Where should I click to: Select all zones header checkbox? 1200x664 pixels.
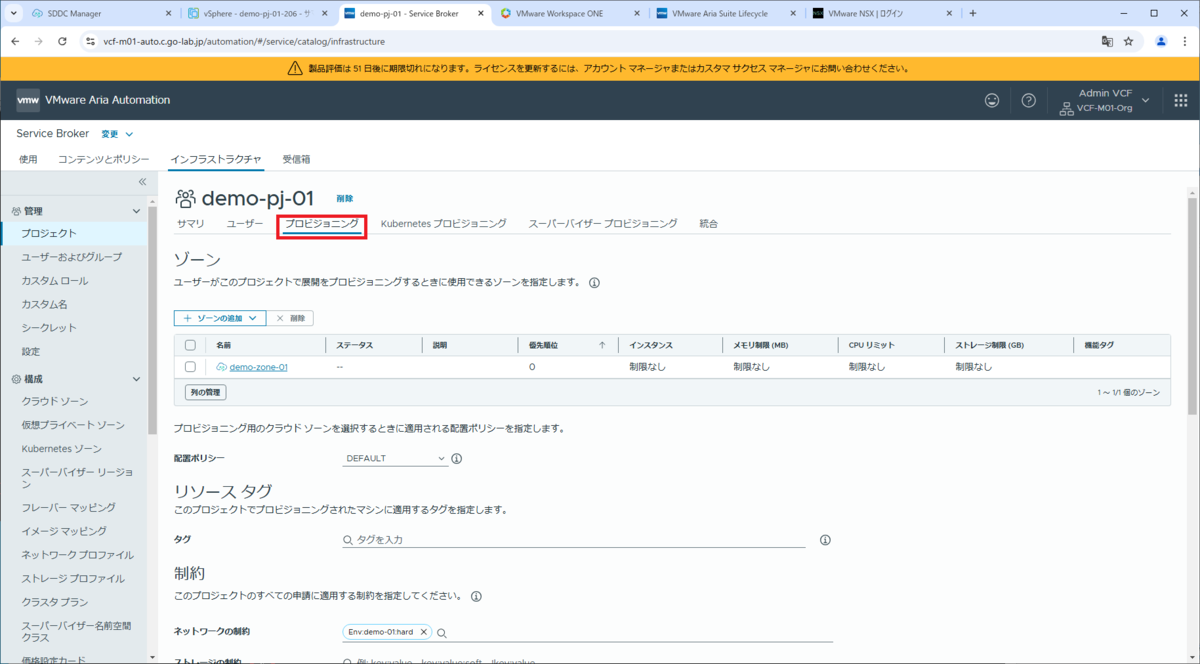(x=191, y=345)
